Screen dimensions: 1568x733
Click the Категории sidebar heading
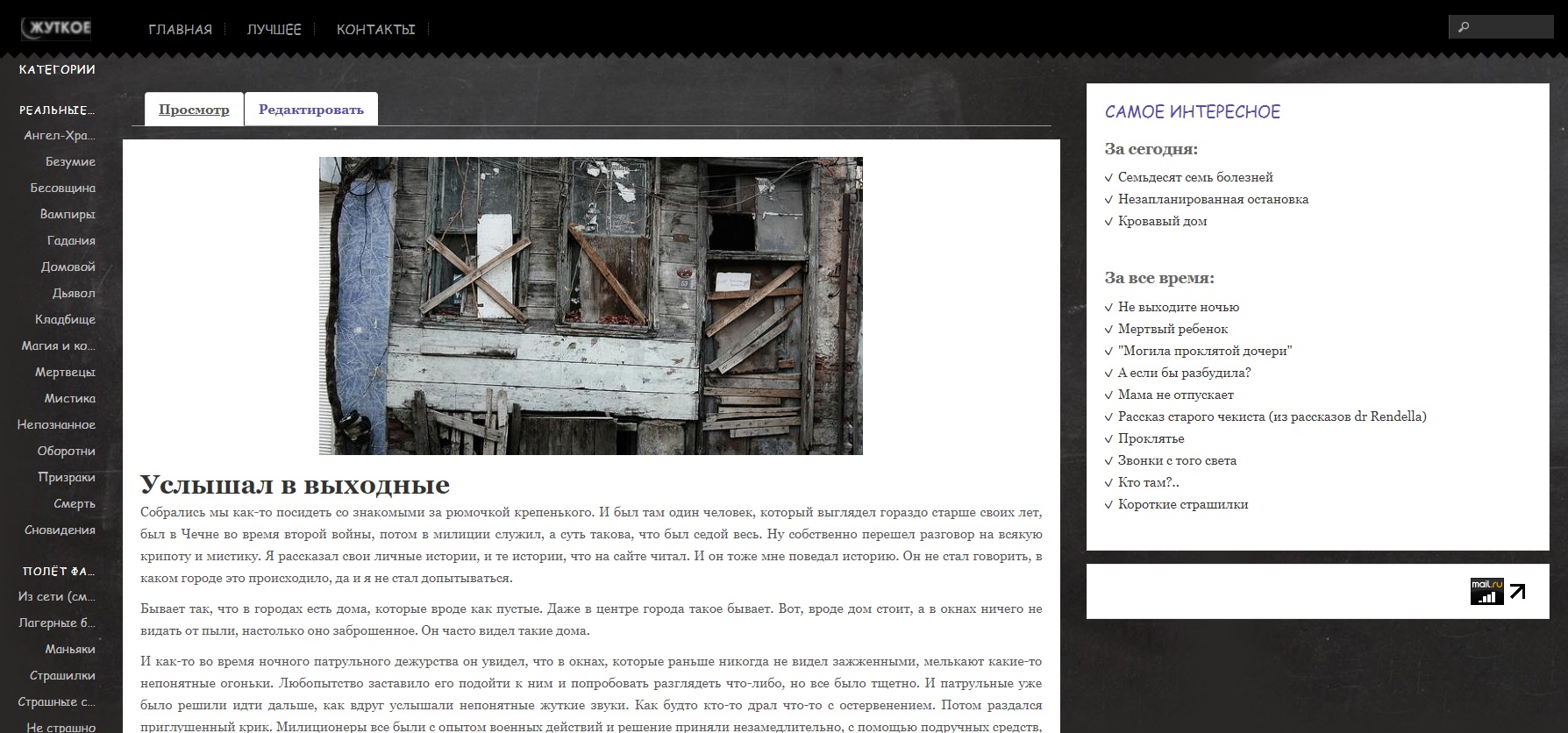click(x=57, y=69)
